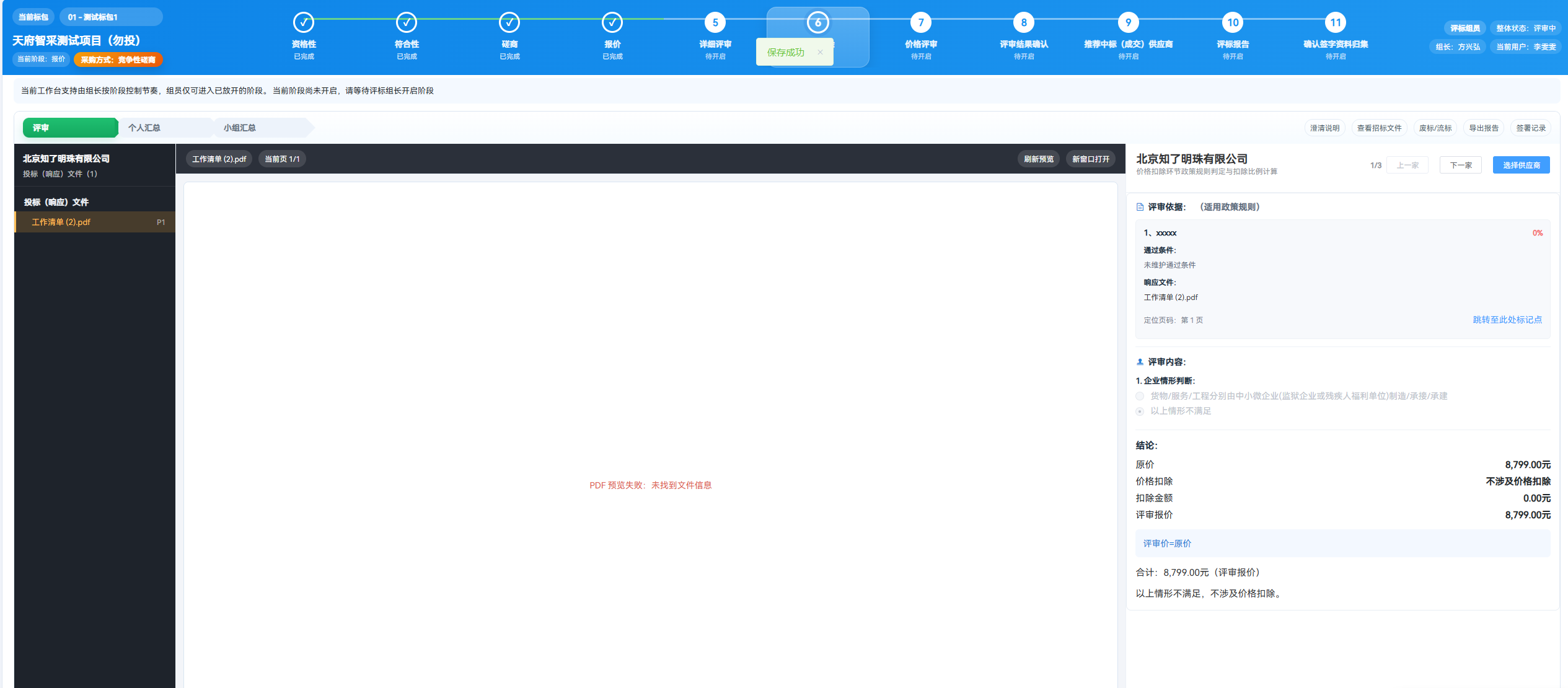Screen dimensions: 1568x688
Task: Select radio 以上情形不满足
Action: [x=1140, y=412]
